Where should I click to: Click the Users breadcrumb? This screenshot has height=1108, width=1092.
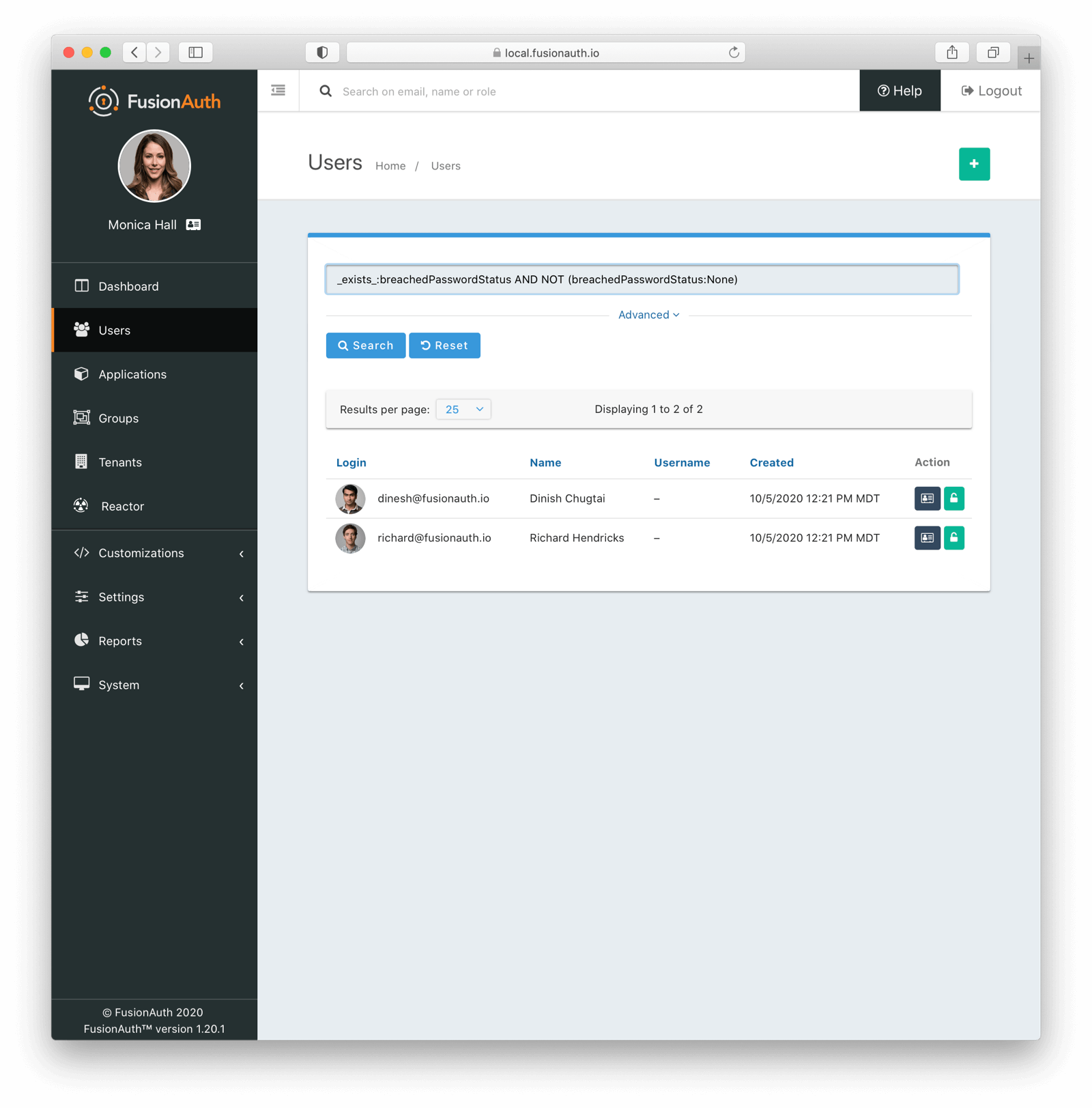[x=446, y=166]
